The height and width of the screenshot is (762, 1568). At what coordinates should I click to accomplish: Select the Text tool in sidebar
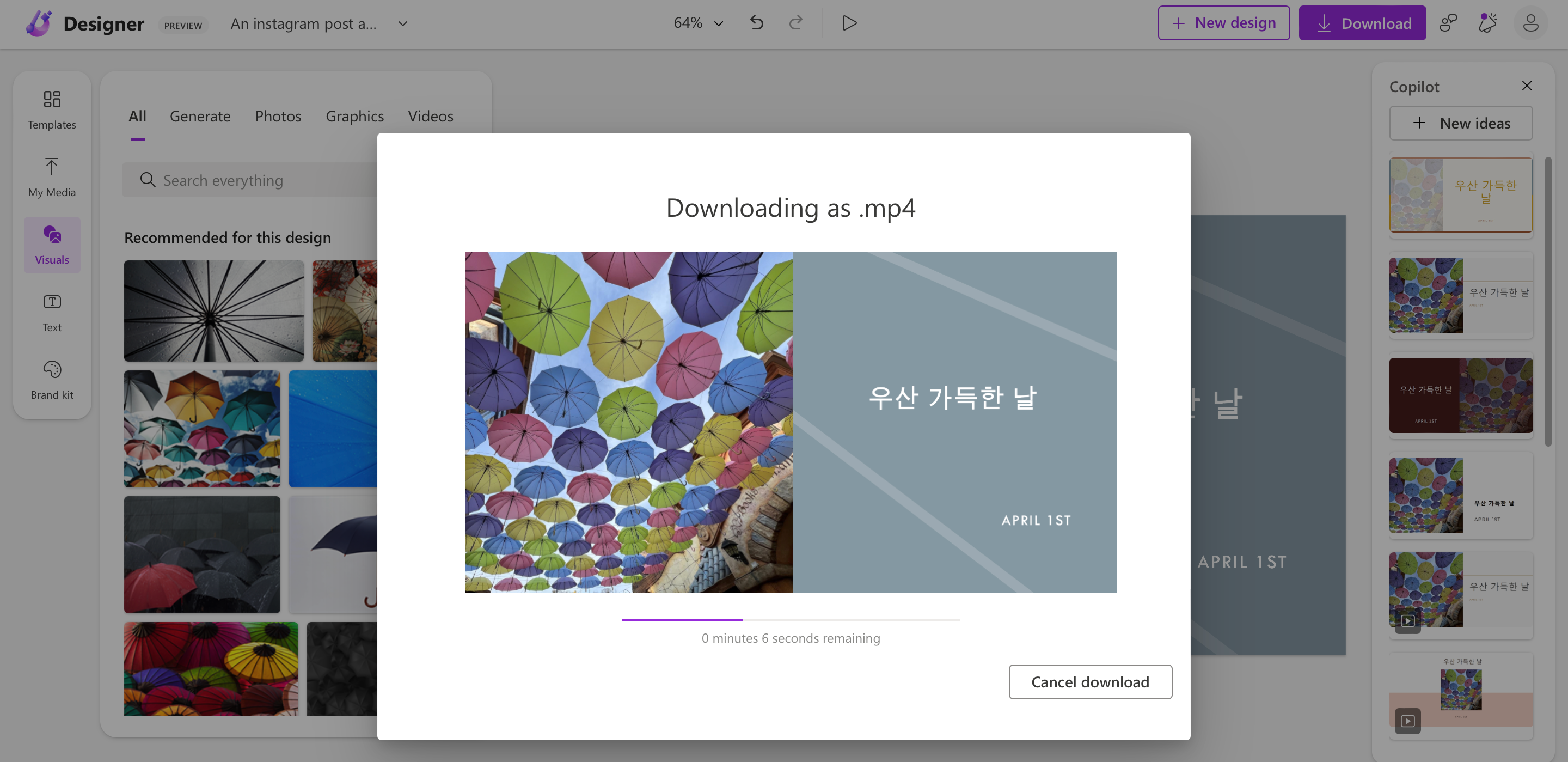click(x=52, y=312)
